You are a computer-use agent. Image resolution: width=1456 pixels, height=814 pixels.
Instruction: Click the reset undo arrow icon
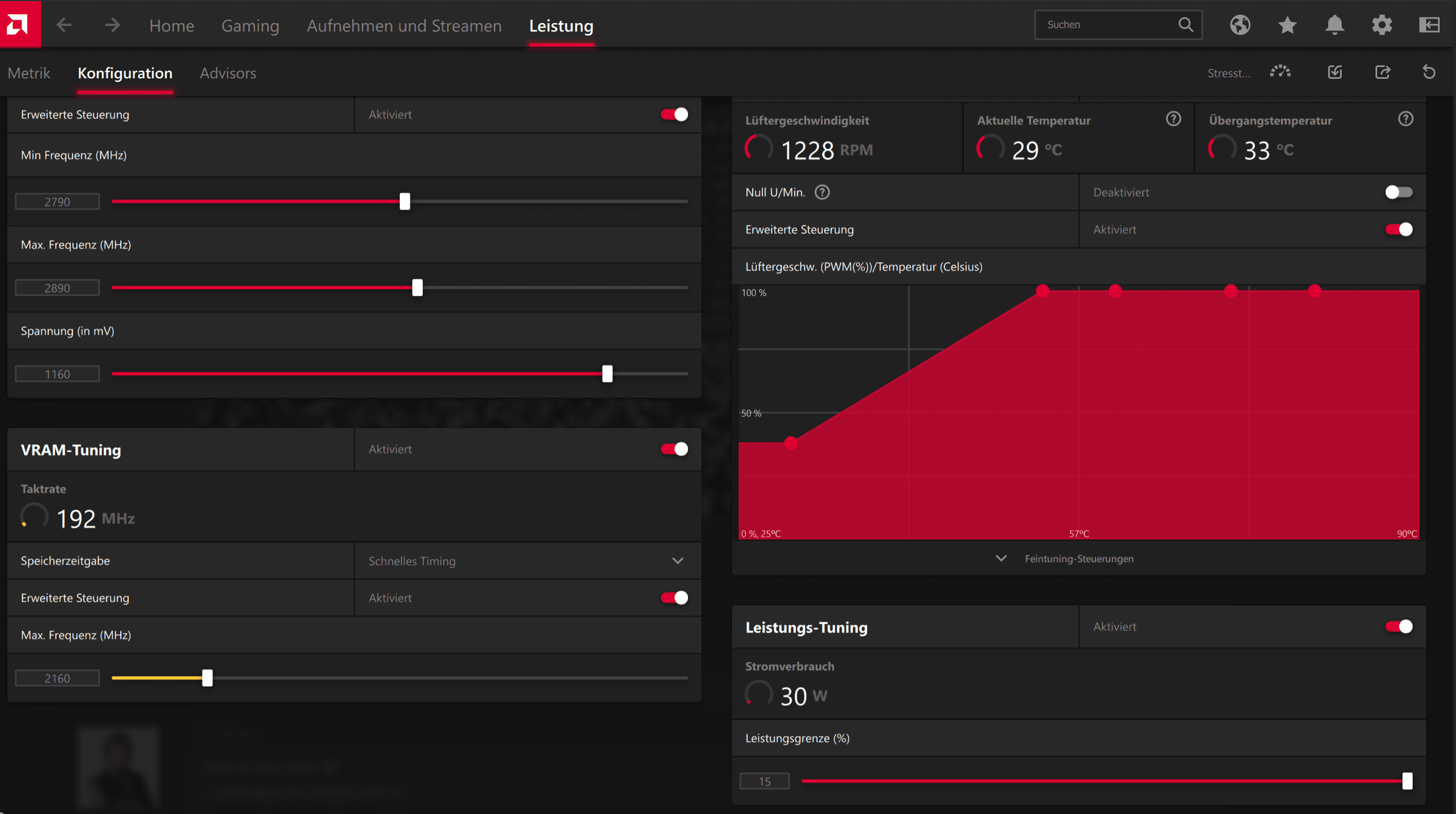(x=1429, y=72)
